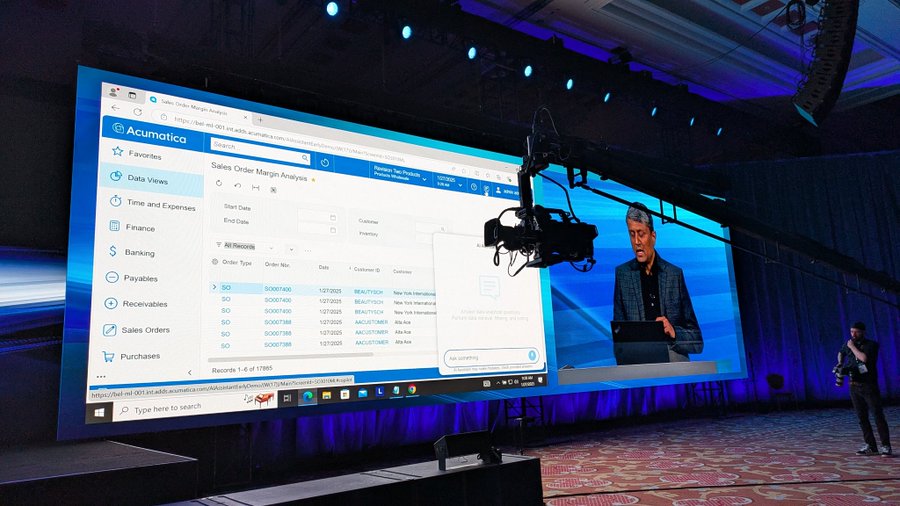Open the Finance calculator icon
Image resolution: width=900 pixels, height=506 pixels.
(115, 227)
